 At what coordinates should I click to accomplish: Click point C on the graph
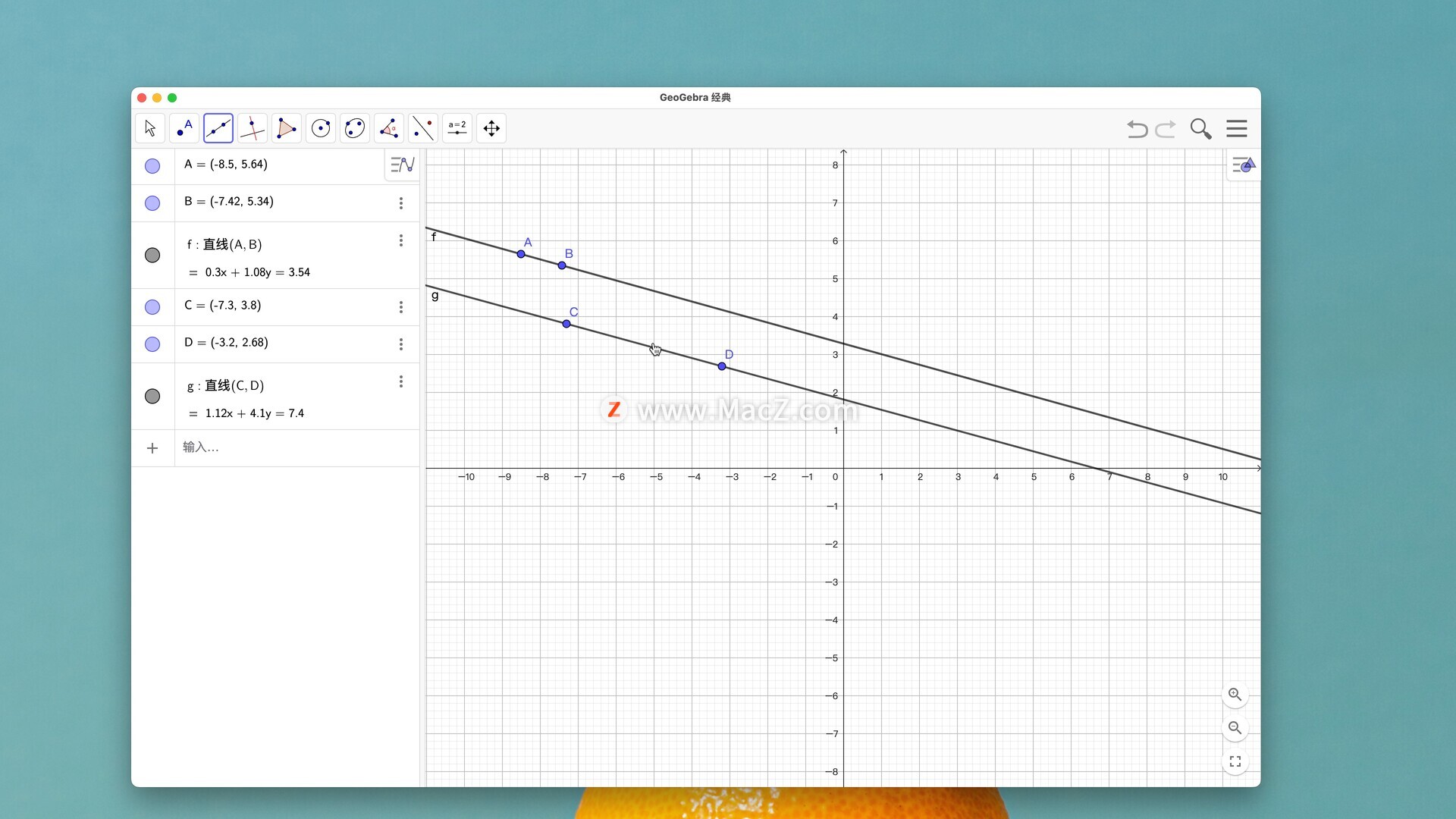point(566,324)
